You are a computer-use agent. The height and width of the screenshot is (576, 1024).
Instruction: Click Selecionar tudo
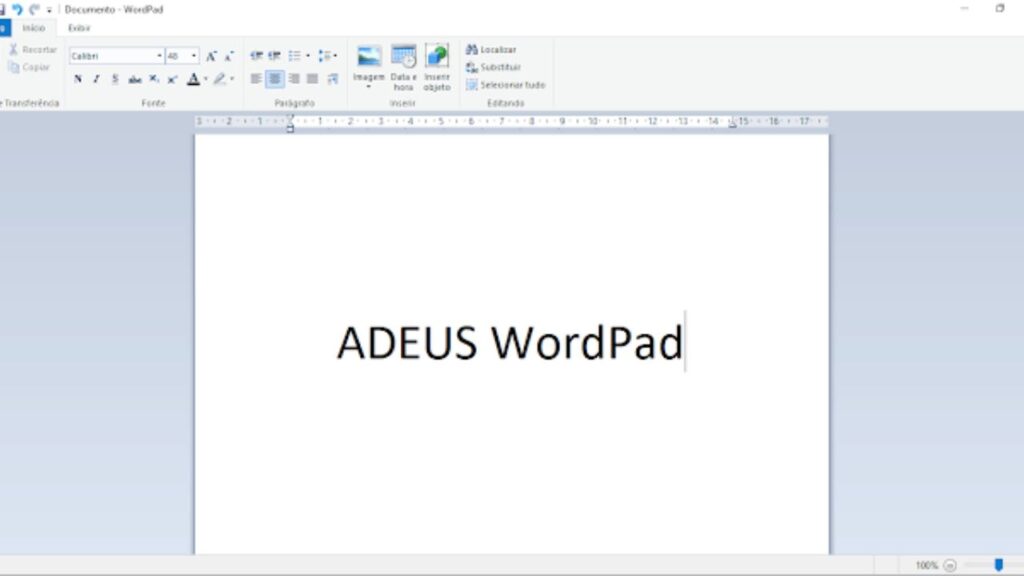pos(505,85)
